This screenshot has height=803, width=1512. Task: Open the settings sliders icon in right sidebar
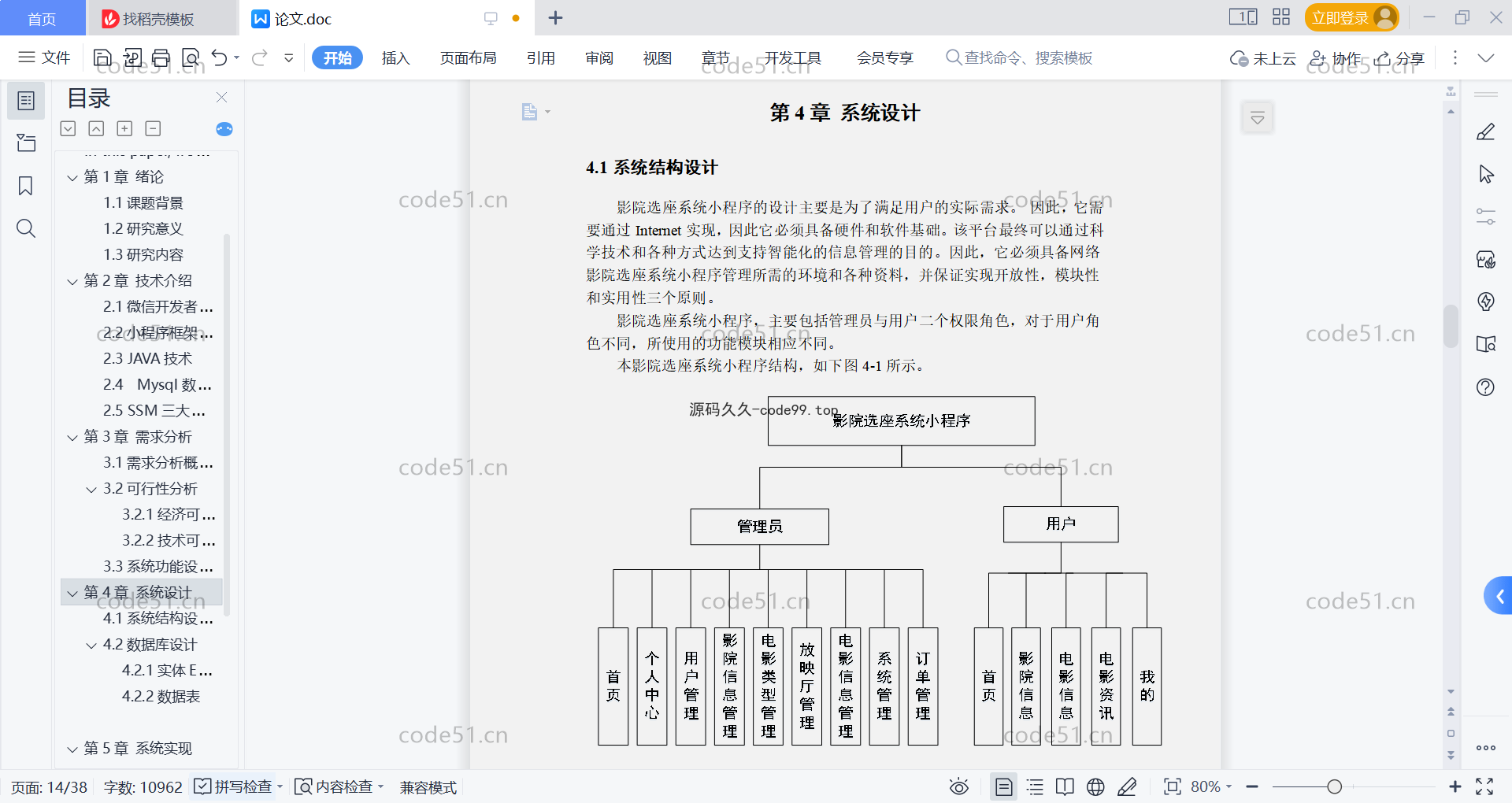[x=1485, y=216]
